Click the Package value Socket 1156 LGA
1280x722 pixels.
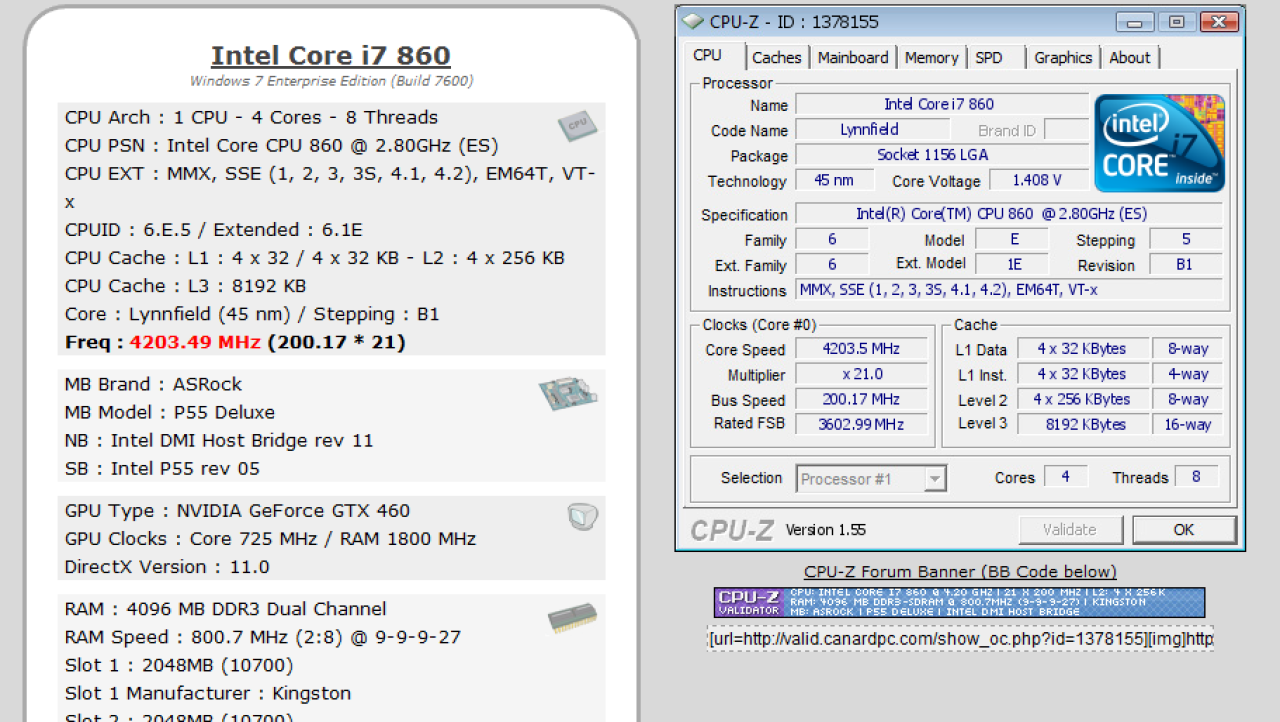point(941,155)
